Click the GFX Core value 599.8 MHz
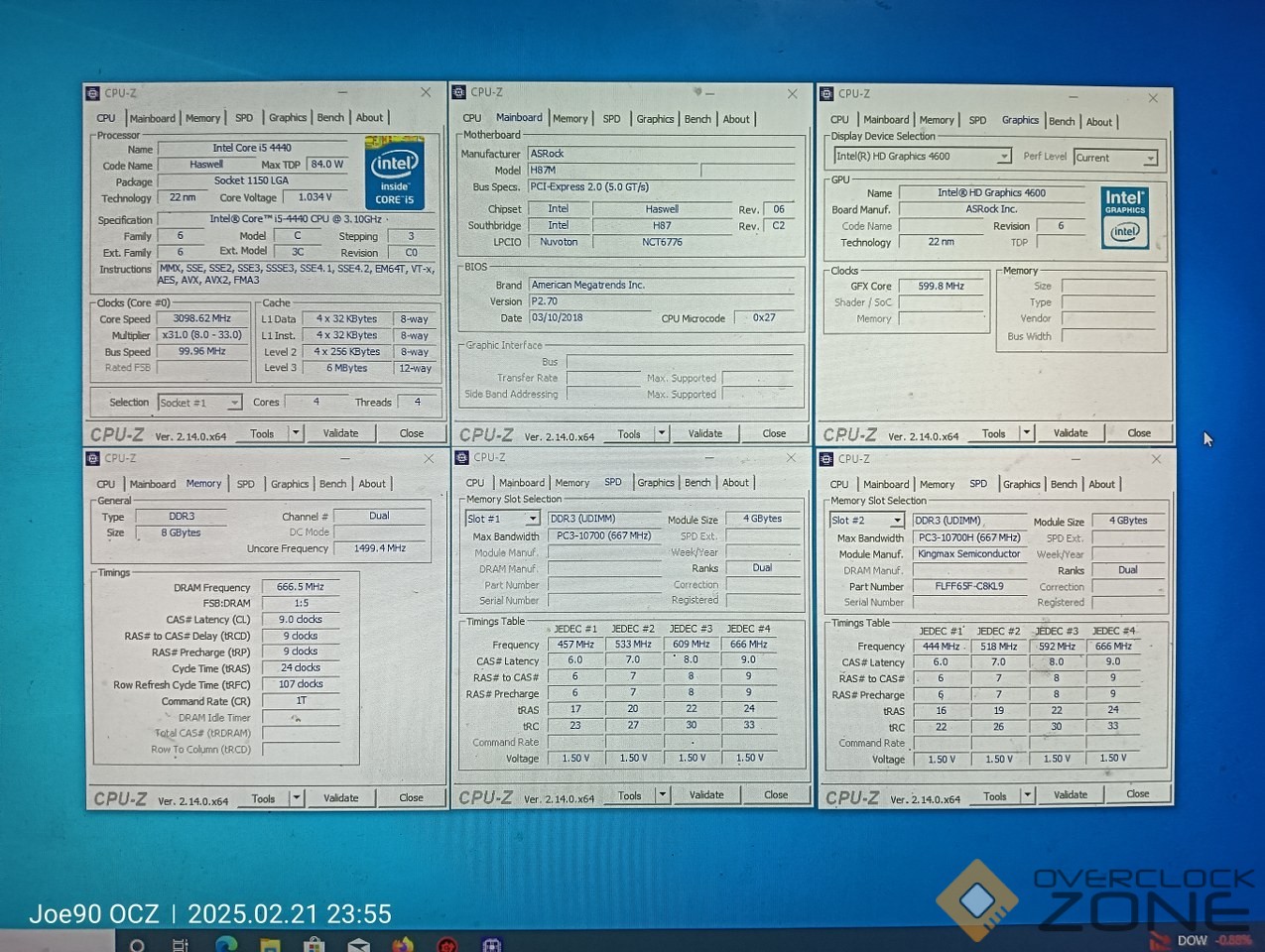The width and height of the screenshot is (1265, 952). [941, 286]
